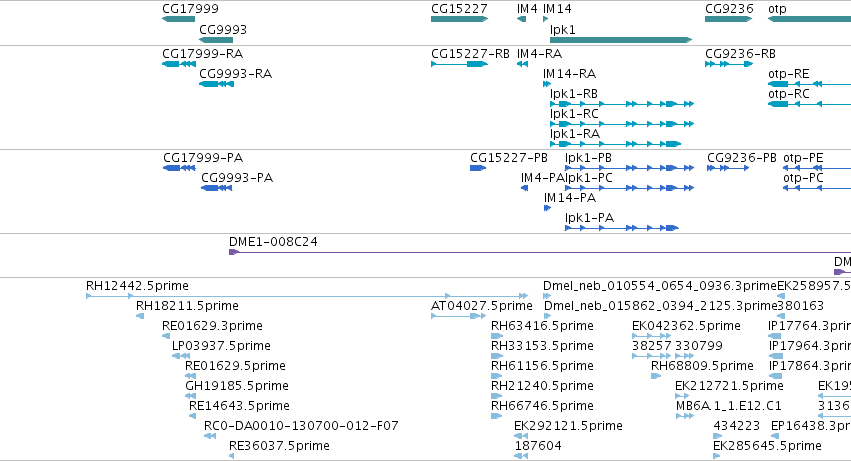Screen dimensions: 851x461
Task: Click EST EK212721.5prime
Action: point(729,387)
